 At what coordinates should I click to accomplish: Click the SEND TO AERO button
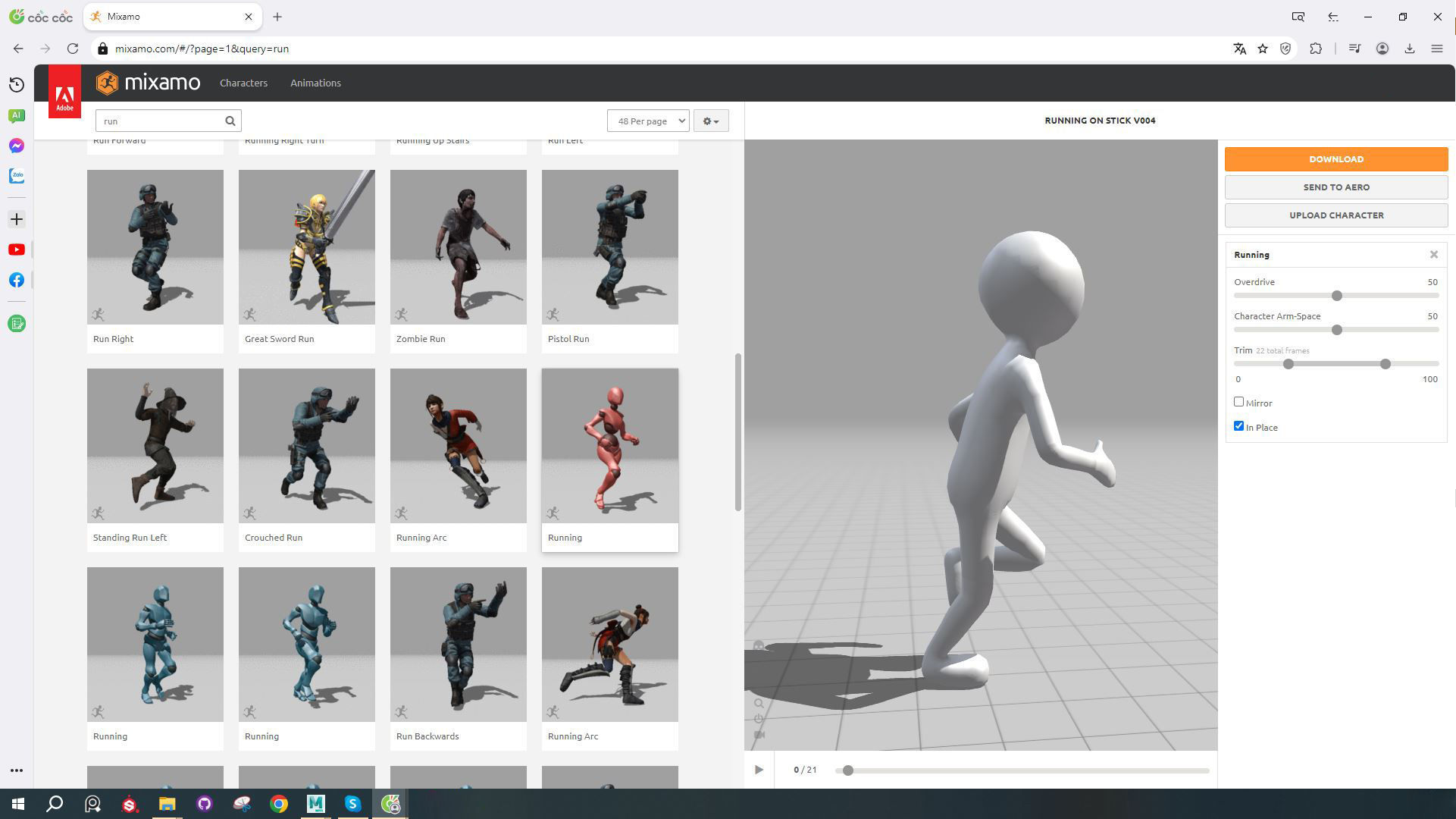coord(1336,187)
